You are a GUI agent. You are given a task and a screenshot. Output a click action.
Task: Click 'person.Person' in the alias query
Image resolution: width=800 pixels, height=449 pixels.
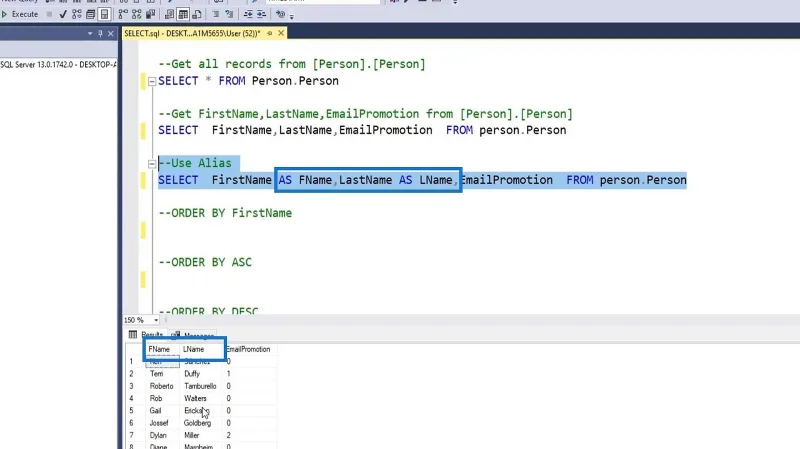pos(643,180)
